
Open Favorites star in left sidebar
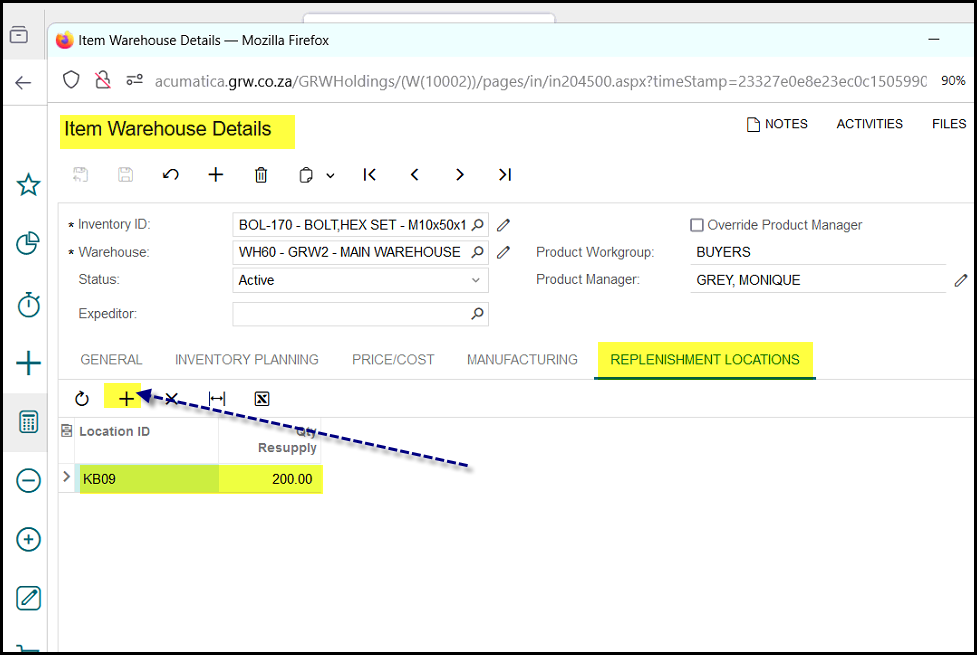coord(29,185)
